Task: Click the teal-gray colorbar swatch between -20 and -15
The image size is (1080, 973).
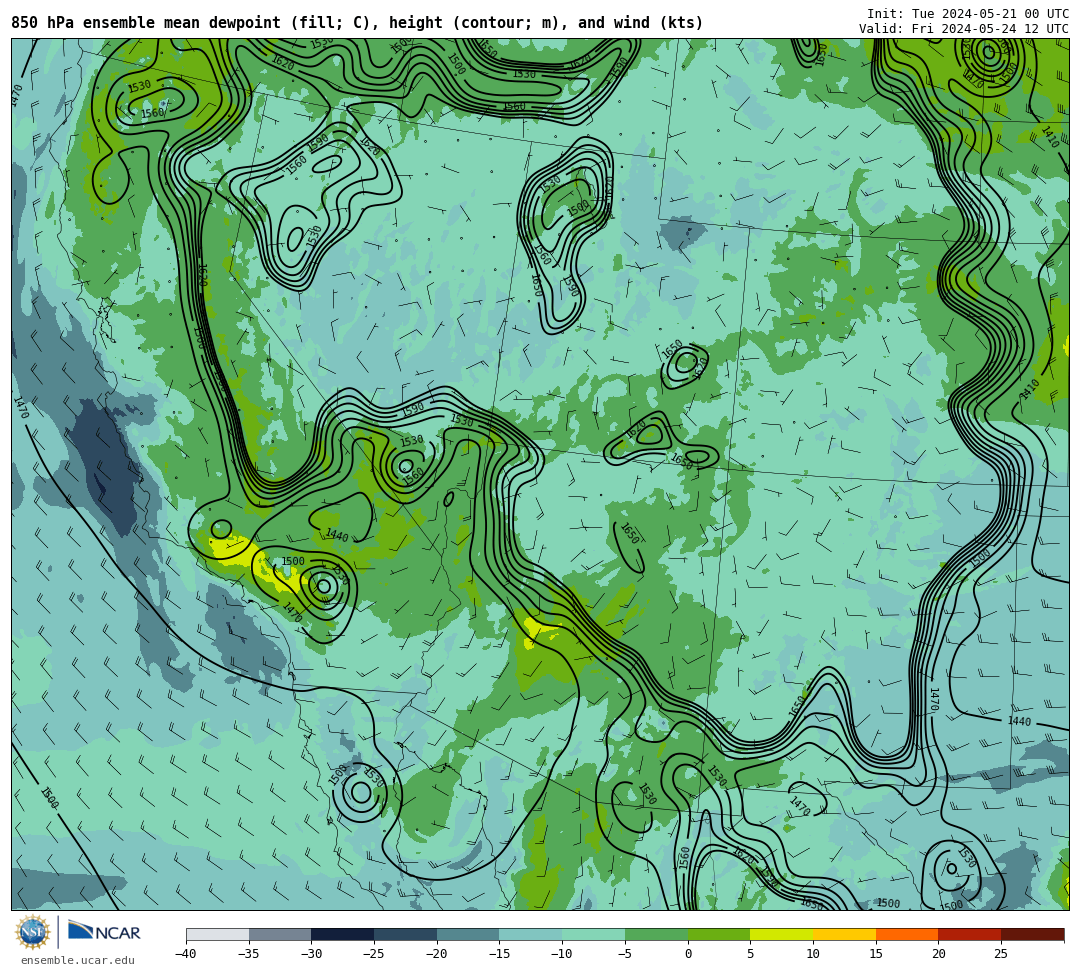Action: (x=468, y=934)
